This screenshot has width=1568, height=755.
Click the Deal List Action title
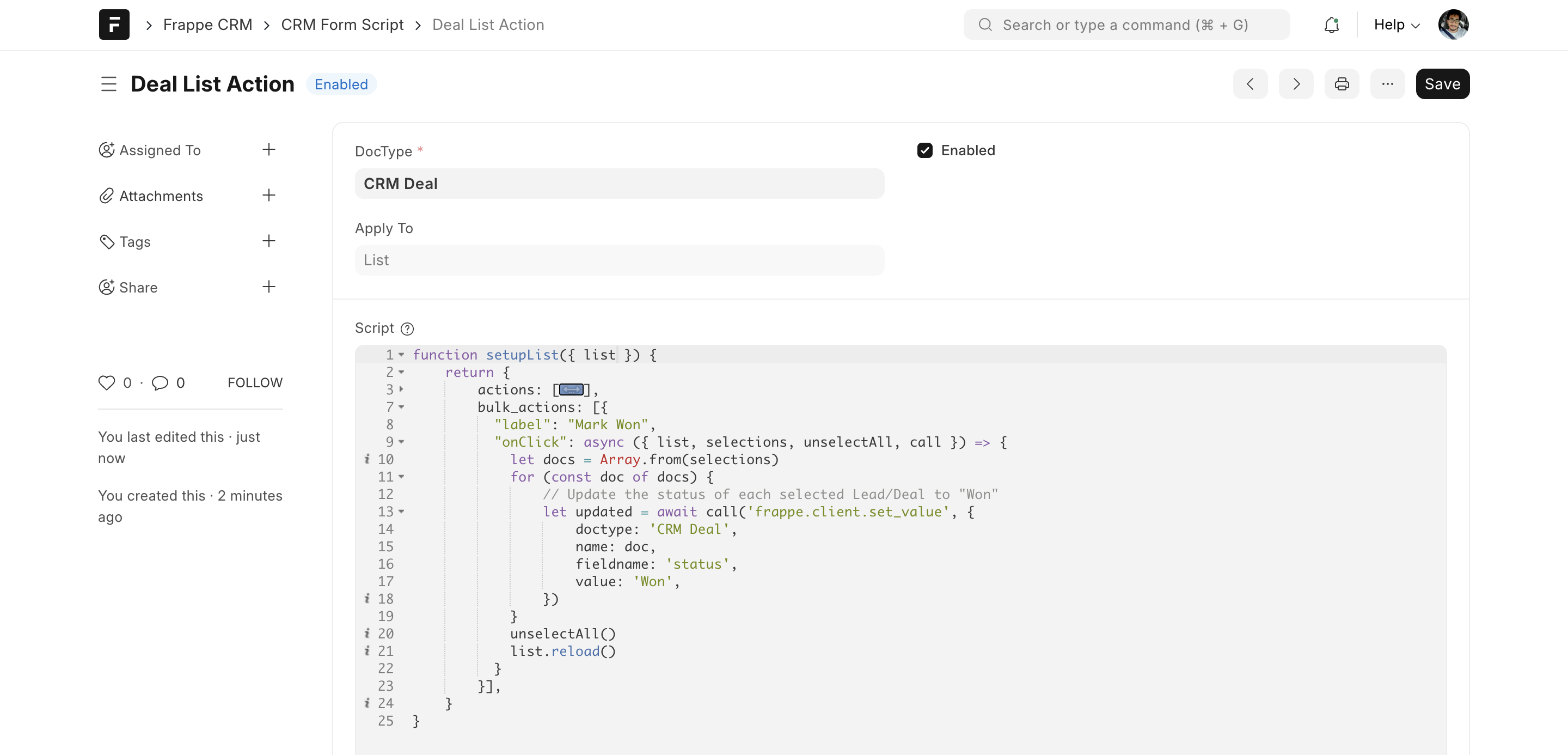tap(212, 84)
